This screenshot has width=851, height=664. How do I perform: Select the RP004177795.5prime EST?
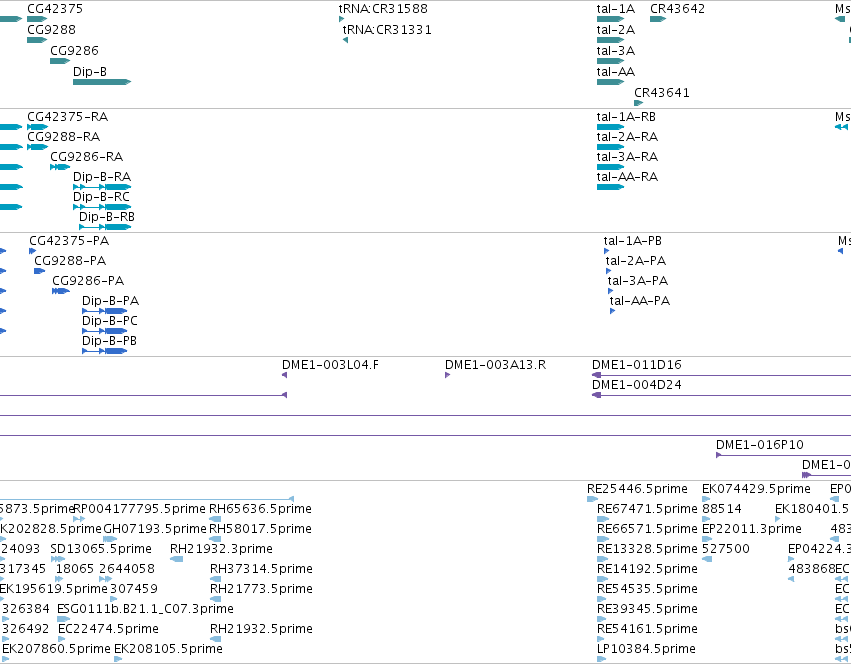point(79,519)
